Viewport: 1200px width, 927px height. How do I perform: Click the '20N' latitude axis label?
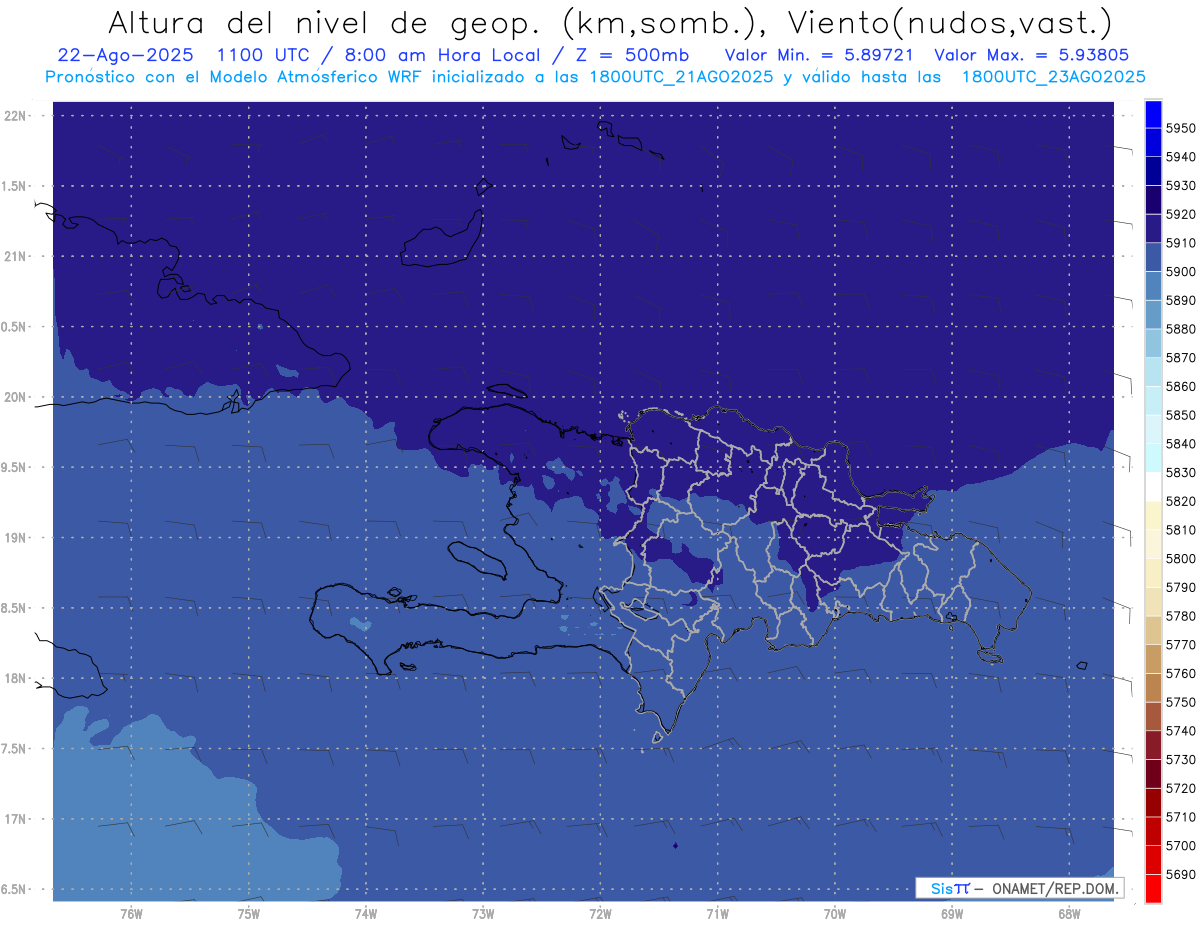(15, 397)
